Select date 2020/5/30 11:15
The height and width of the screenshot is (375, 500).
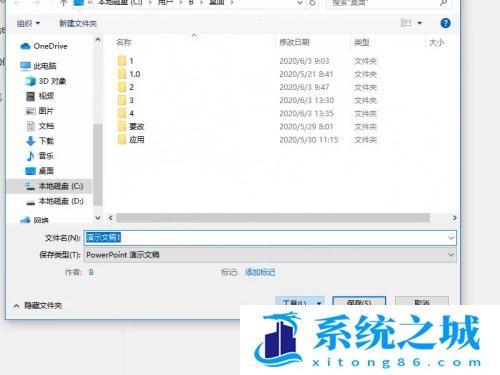[309, 140]
